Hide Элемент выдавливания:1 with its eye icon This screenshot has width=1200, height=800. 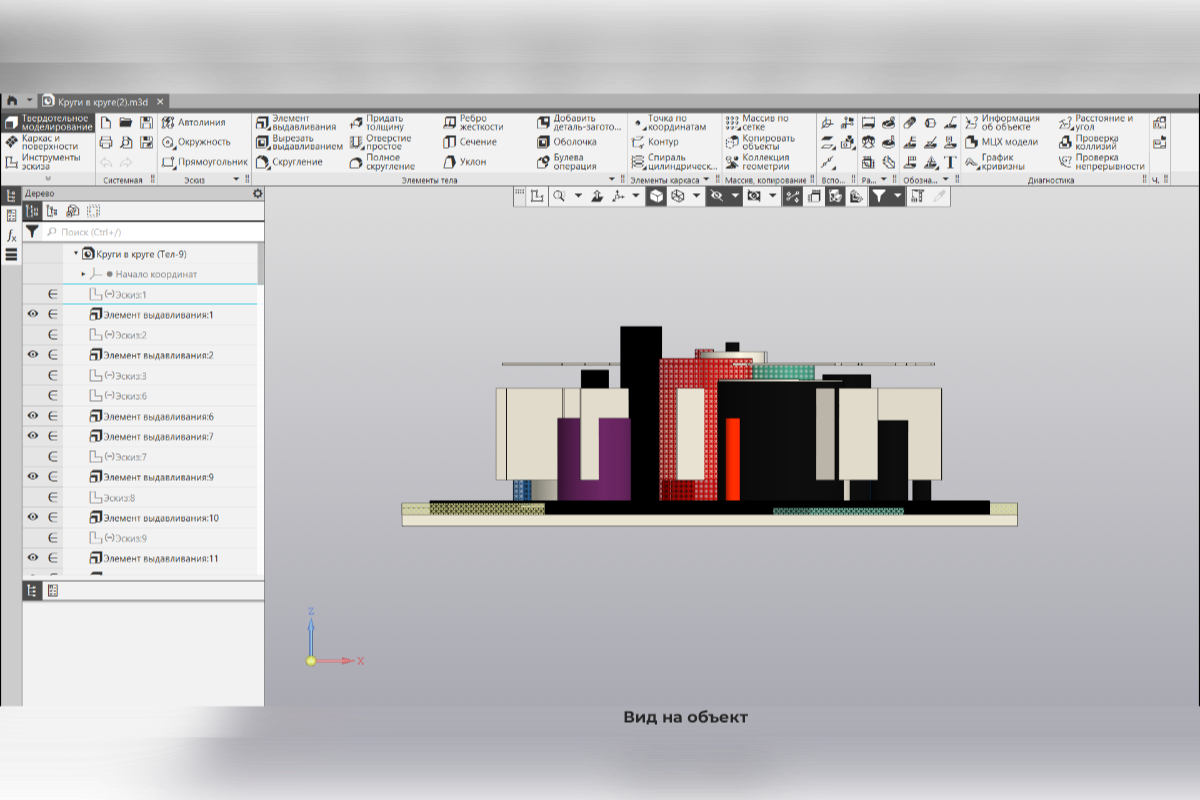[x=32, y=315]
